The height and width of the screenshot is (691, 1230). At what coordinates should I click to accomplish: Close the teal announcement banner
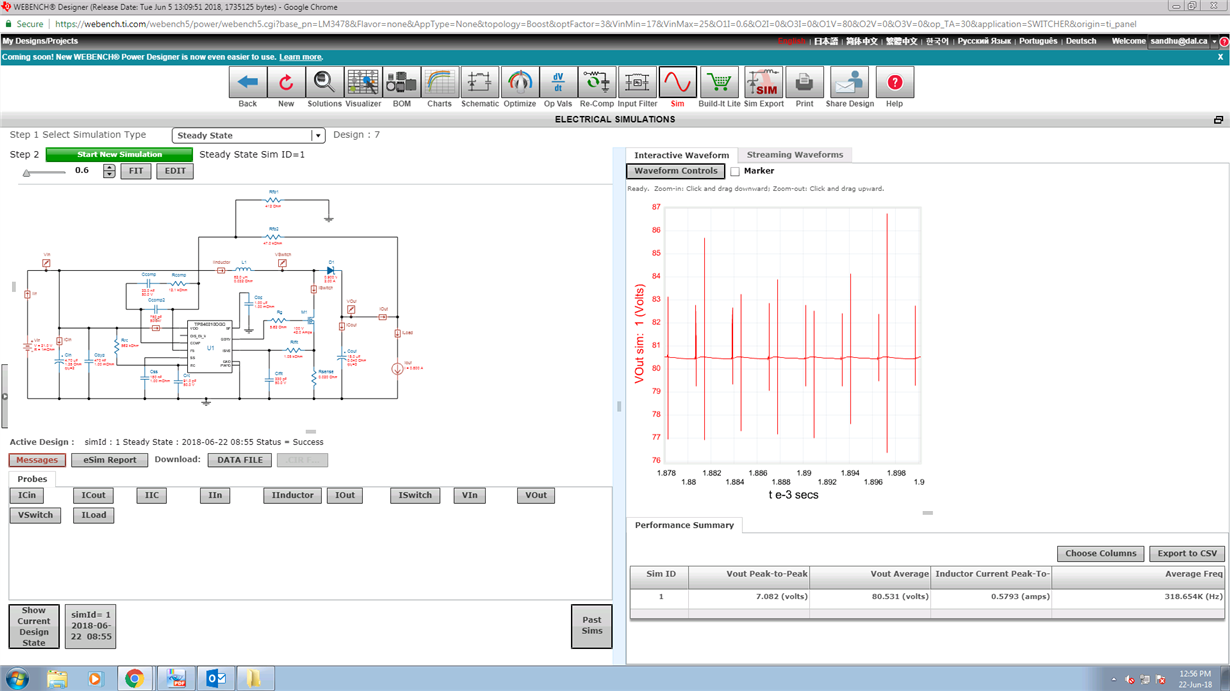click(1219, 57)
